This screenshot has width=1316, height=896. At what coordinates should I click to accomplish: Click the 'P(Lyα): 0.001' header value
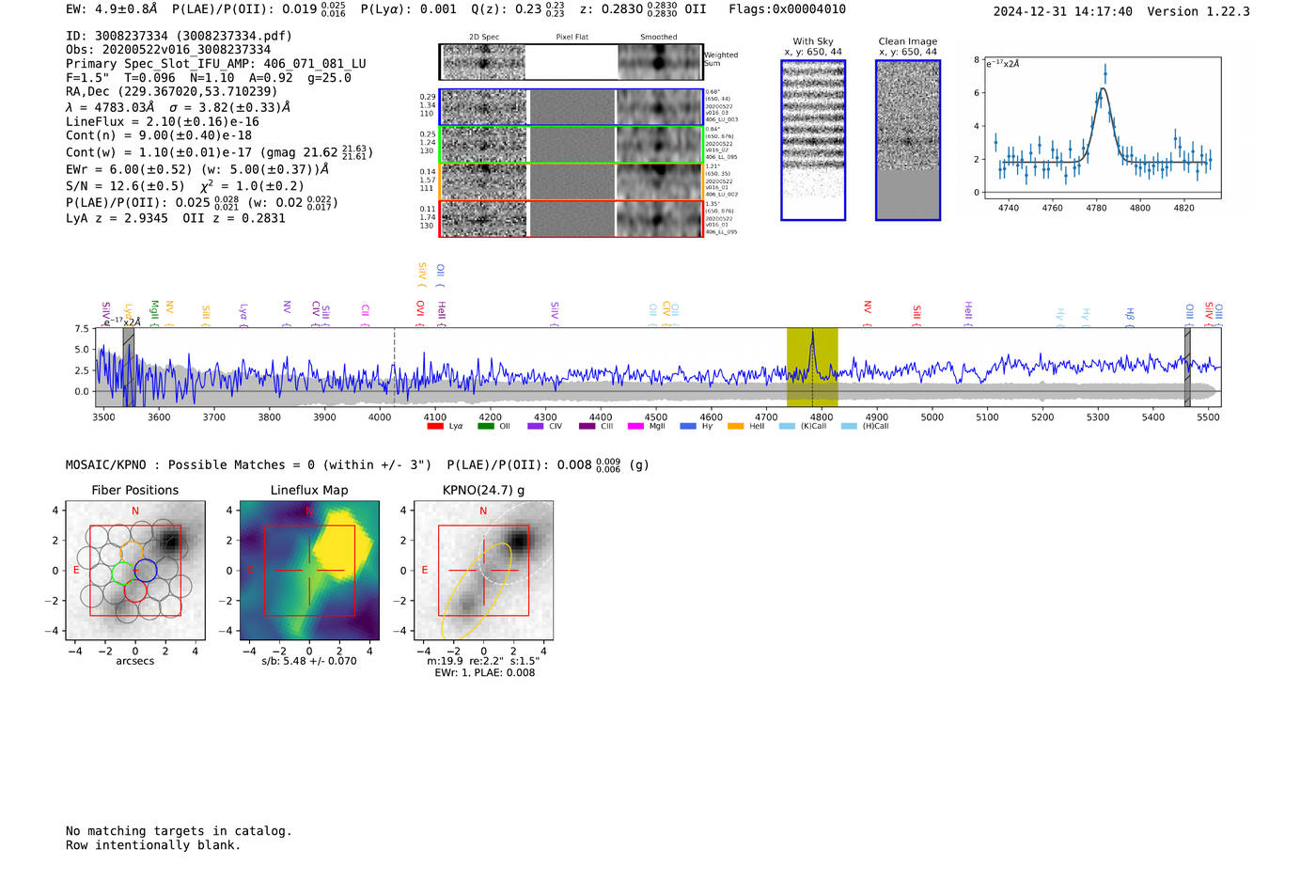pos(409,9)
